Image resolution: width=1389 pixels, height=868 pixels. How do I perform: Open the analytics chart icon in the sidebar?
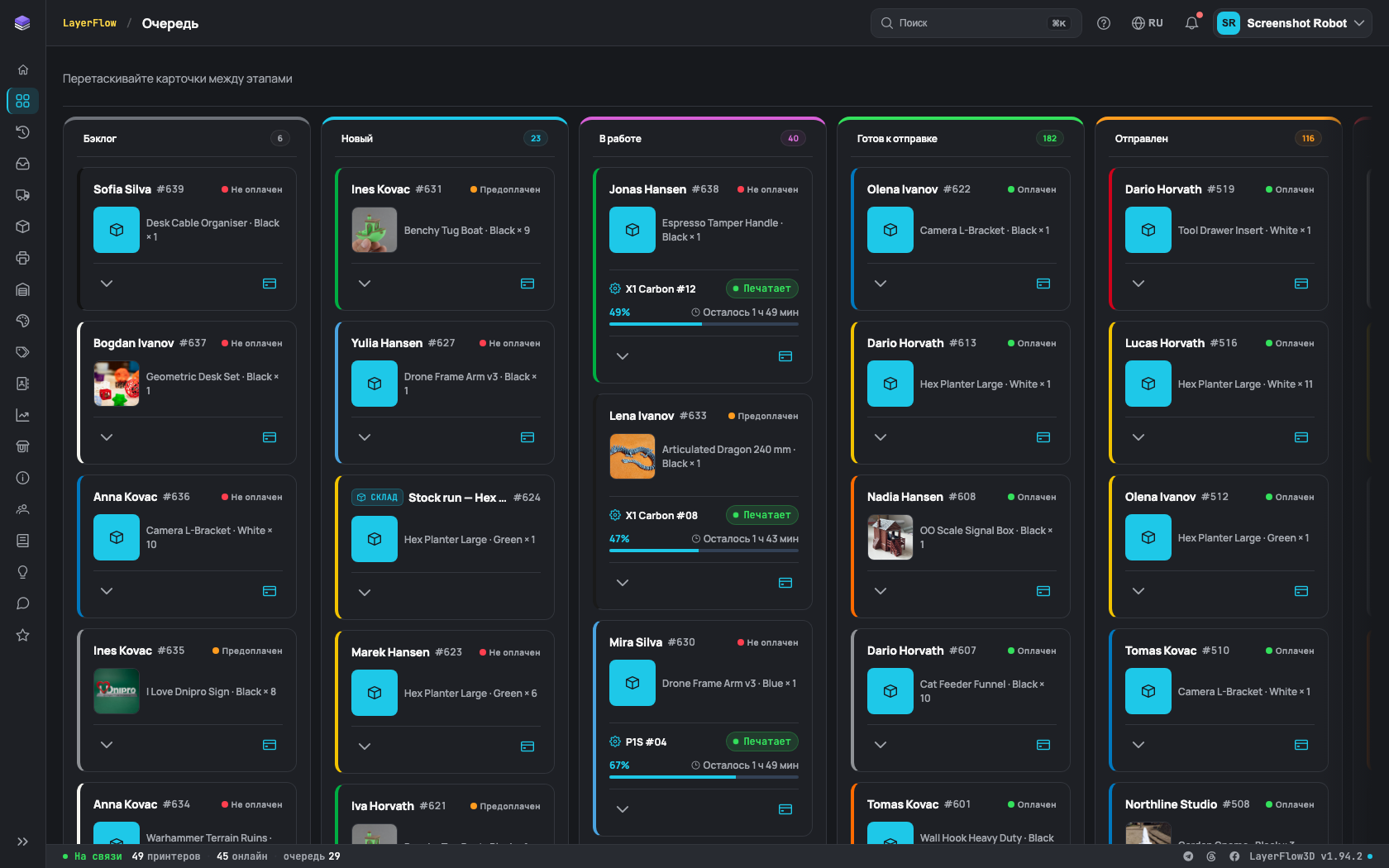(23, 415)
